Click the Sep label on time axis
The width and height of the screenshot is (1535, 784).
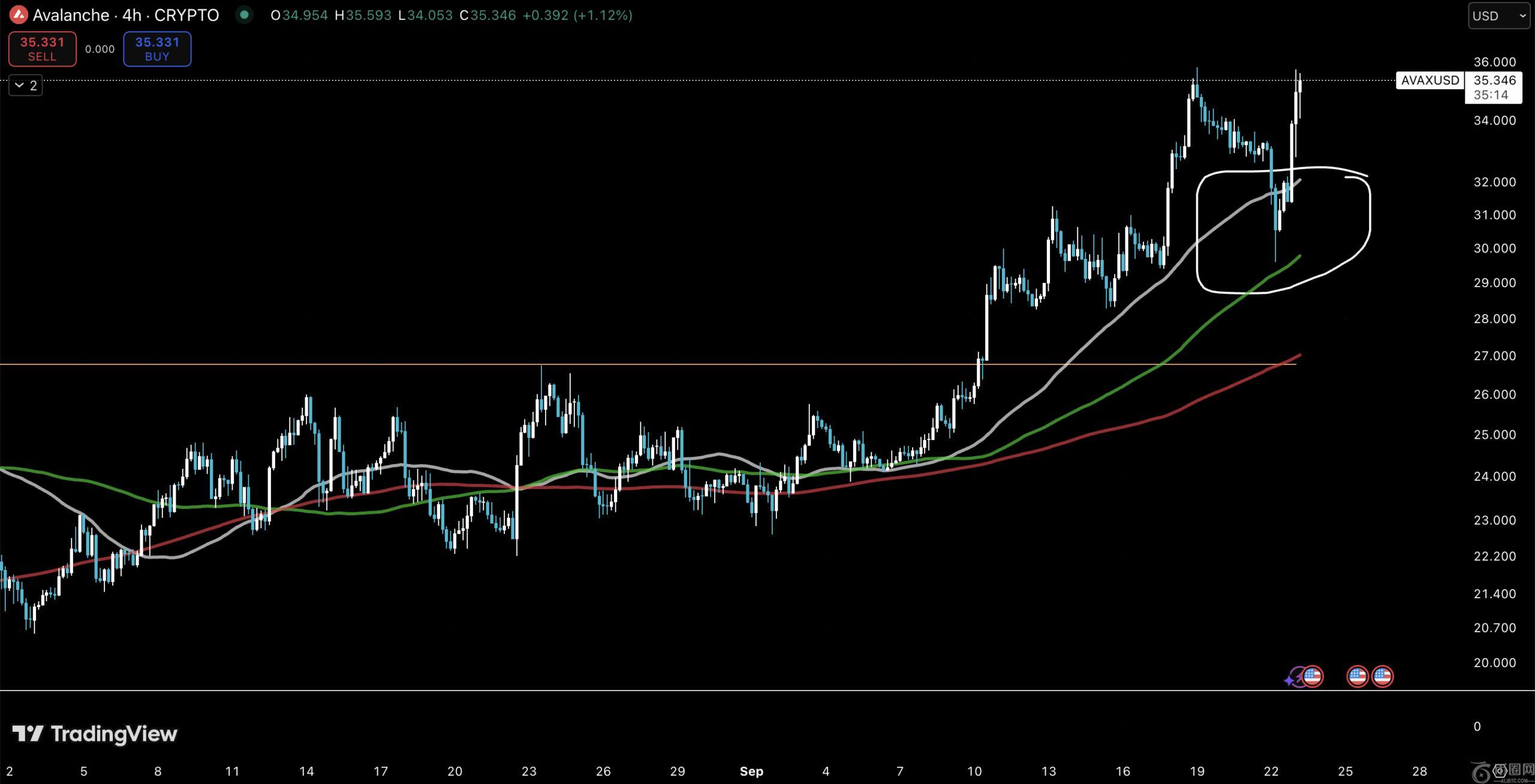(751, 771)
